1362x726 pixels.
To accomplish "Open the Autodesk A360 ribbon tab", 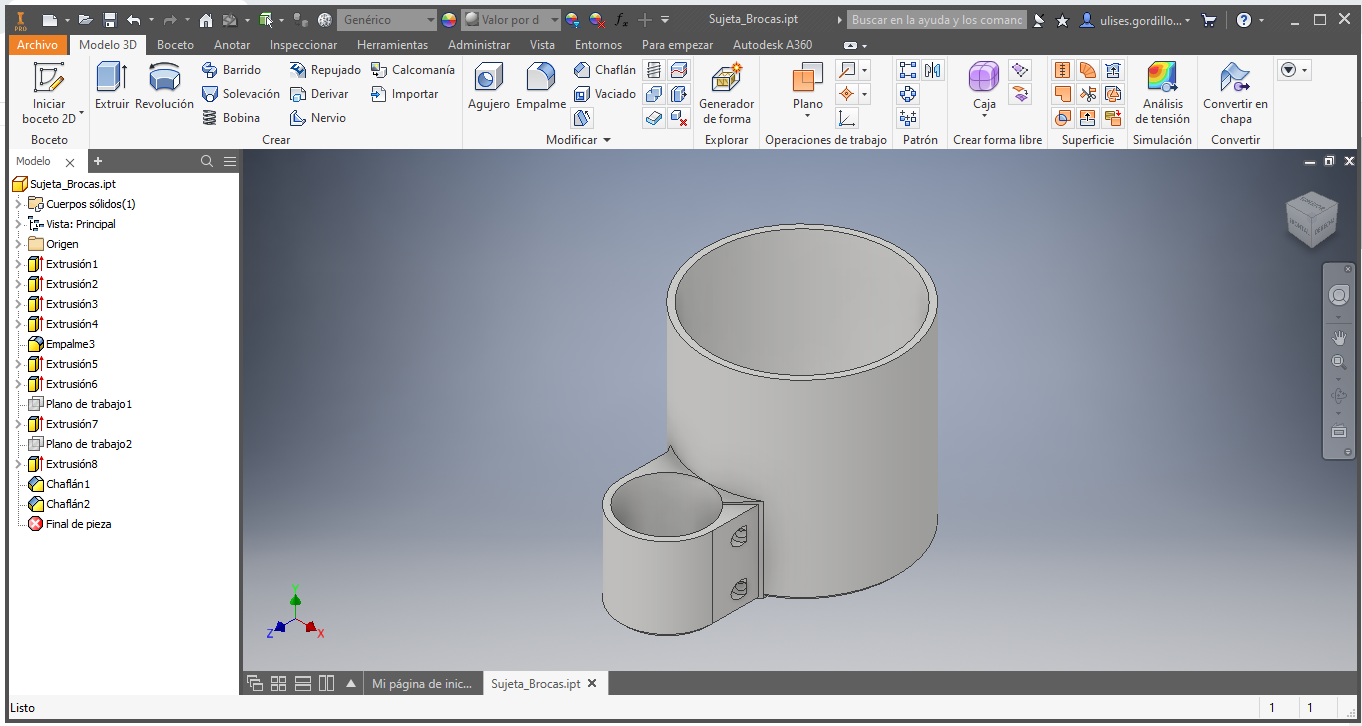I will pyautogui.click(x=772, y=45).
